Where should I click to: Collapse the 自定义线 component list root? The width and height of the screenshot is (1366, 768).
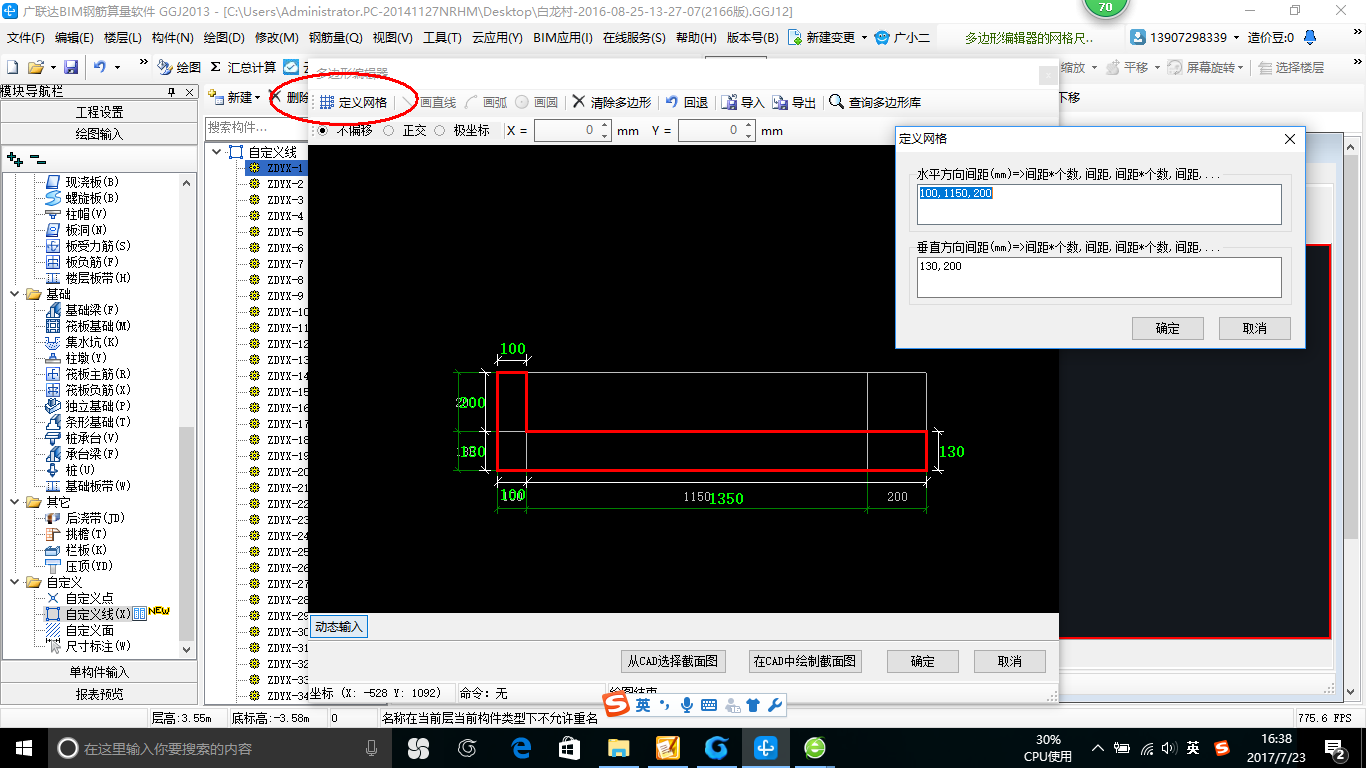pyautogui.click(x=217, y=152)
